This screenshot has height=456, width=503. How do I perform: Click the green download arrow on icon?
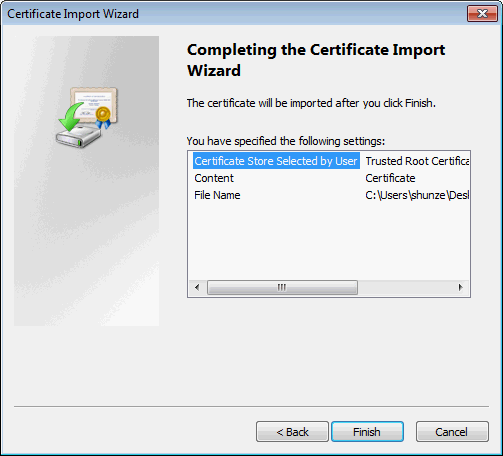pyautogui.click(x=71, y=117)
